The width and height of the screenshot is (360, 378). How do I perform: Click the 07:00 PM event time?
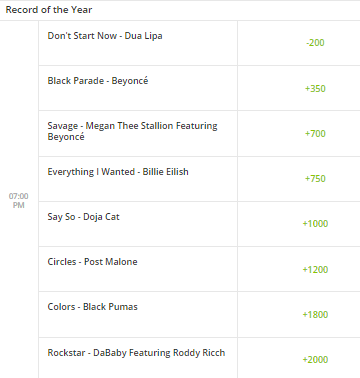(19, 200)
